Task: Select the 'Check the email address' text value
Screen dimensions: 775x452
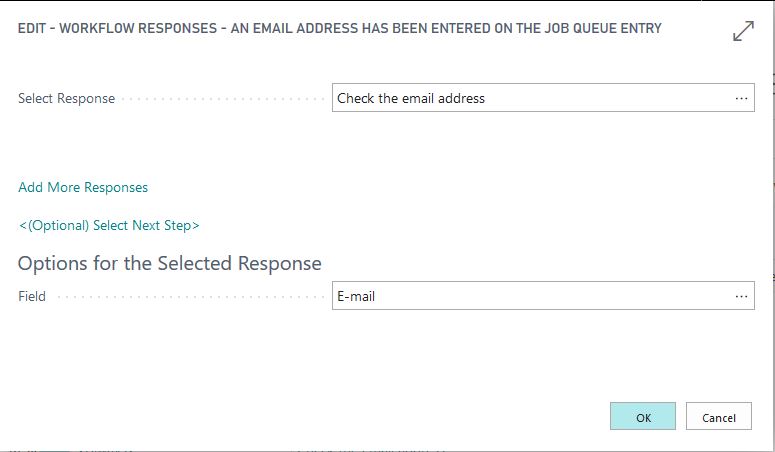Action: (x=411, y=98)
